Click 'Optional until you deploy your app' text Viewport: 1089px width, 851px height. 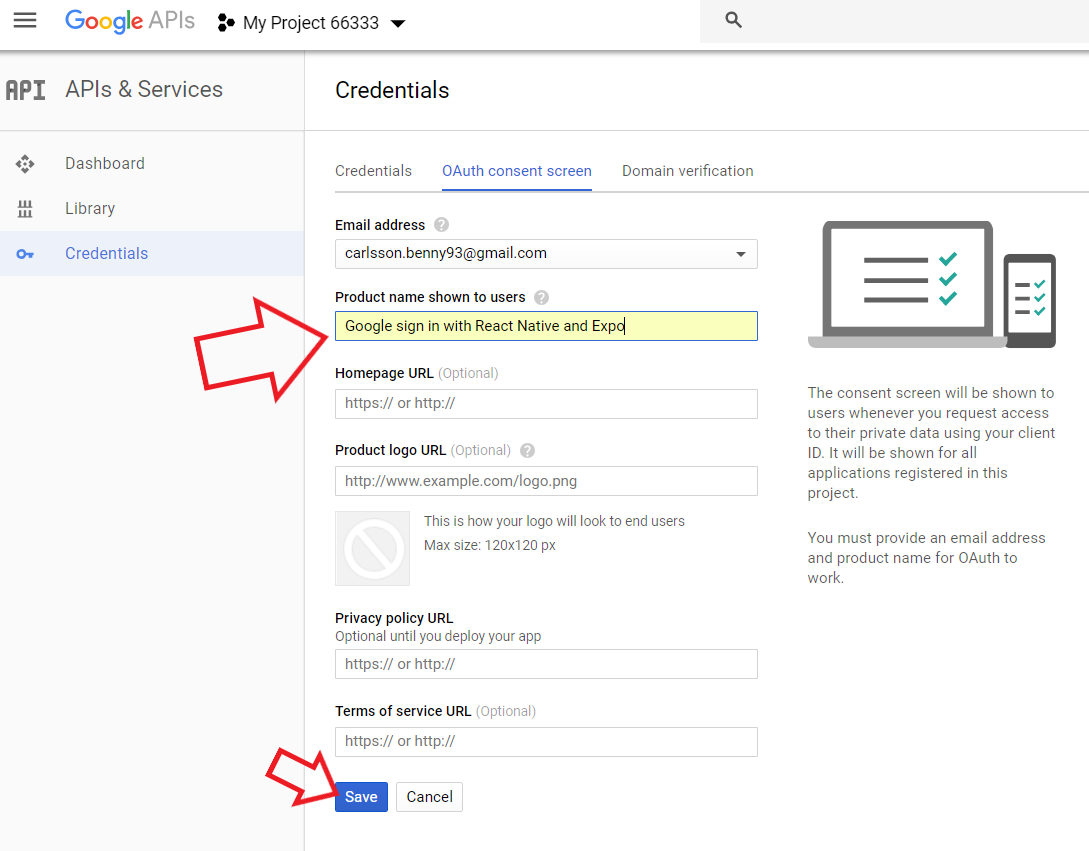point(438,636)
